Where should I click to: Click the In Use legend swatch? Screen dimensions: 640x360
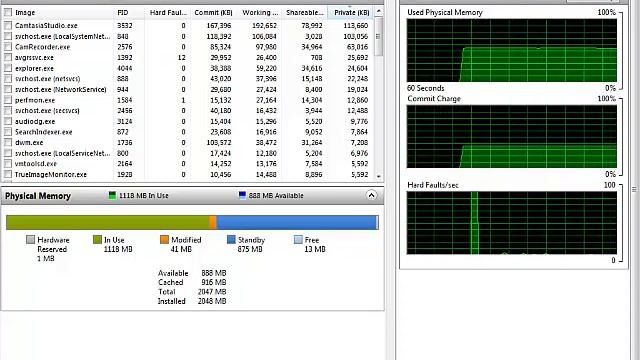[x=97, y=240]
